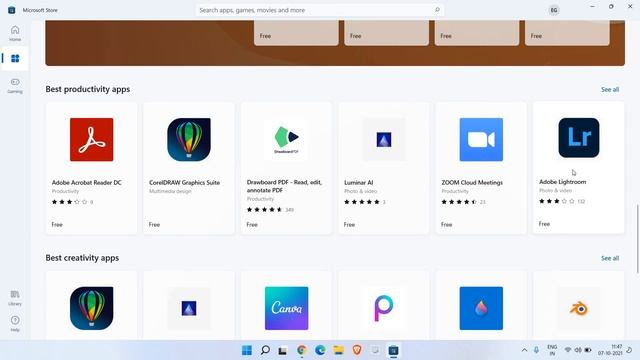The width and height of the screenshot is (640, 360).
Task: Click the Adobe Acrobat Reader DC title
Action: click(87, 182)
